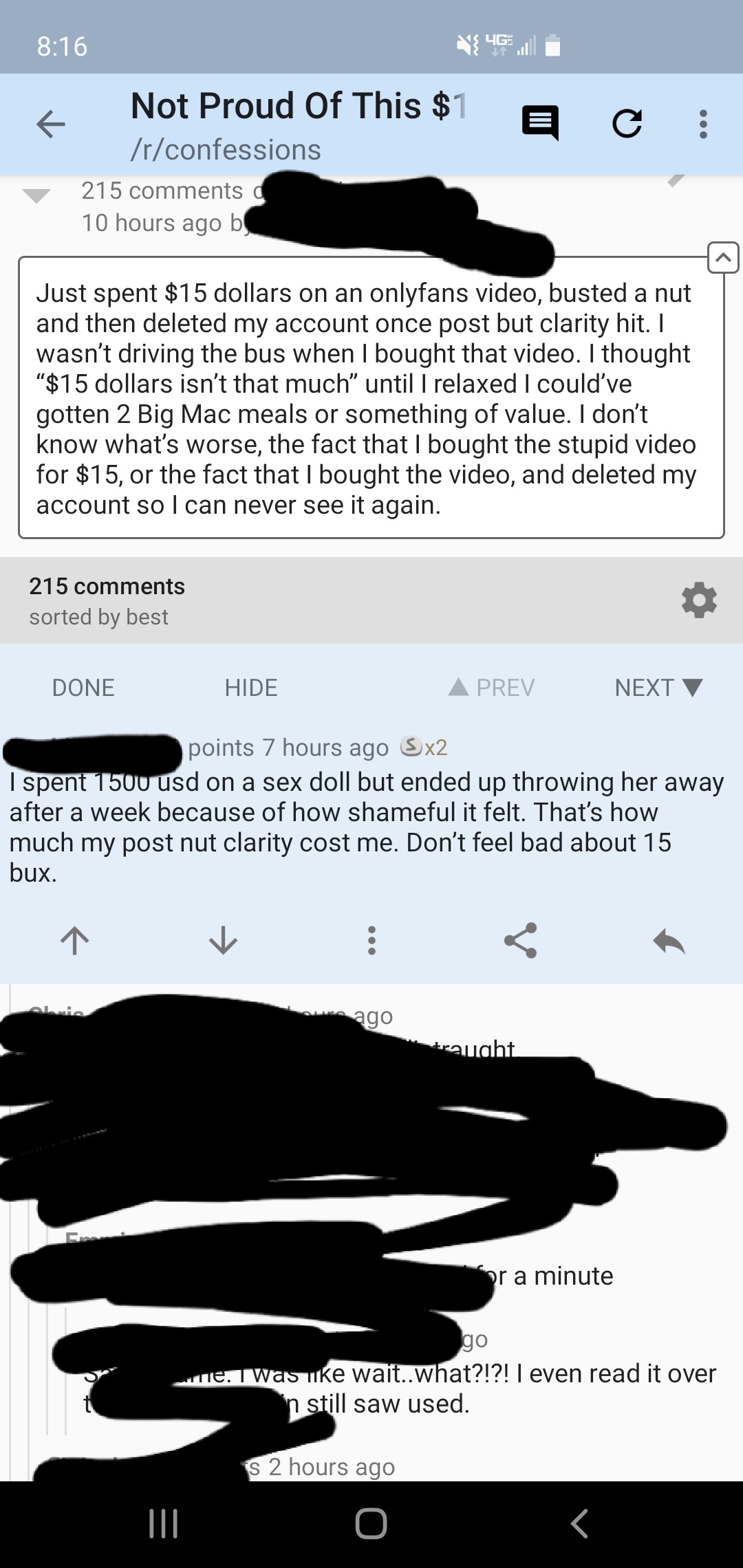The height and width of the screenshot is (1568, 743).
Task: Collapse the post text box with chevron
Action: coord(723,258)
